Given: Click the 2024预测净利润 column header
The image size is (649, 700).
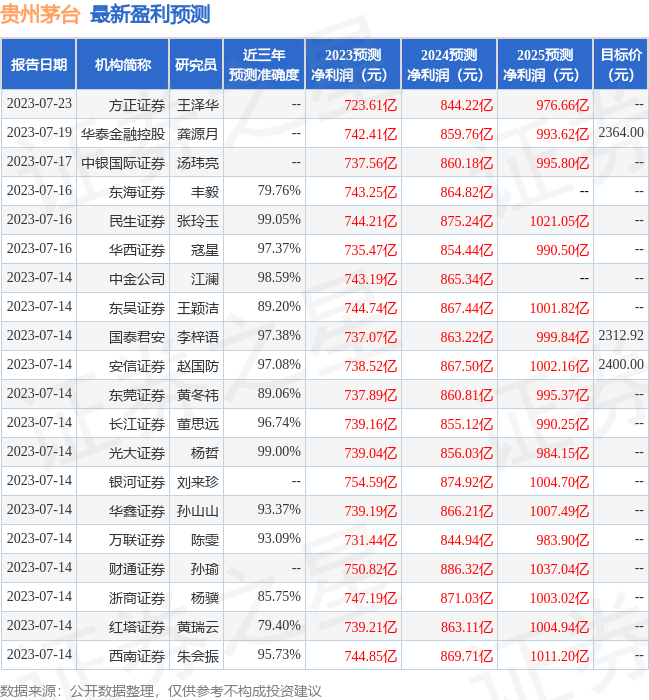Looking at the screenshot, I should tap(449, 65).
